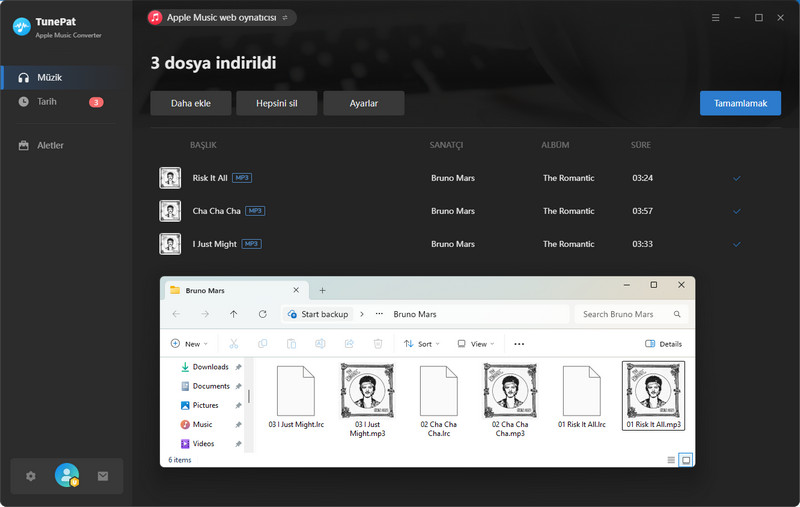Switch Explorer to details list view
This screenshot has width=800, height=507.
[x=670, y=459]
